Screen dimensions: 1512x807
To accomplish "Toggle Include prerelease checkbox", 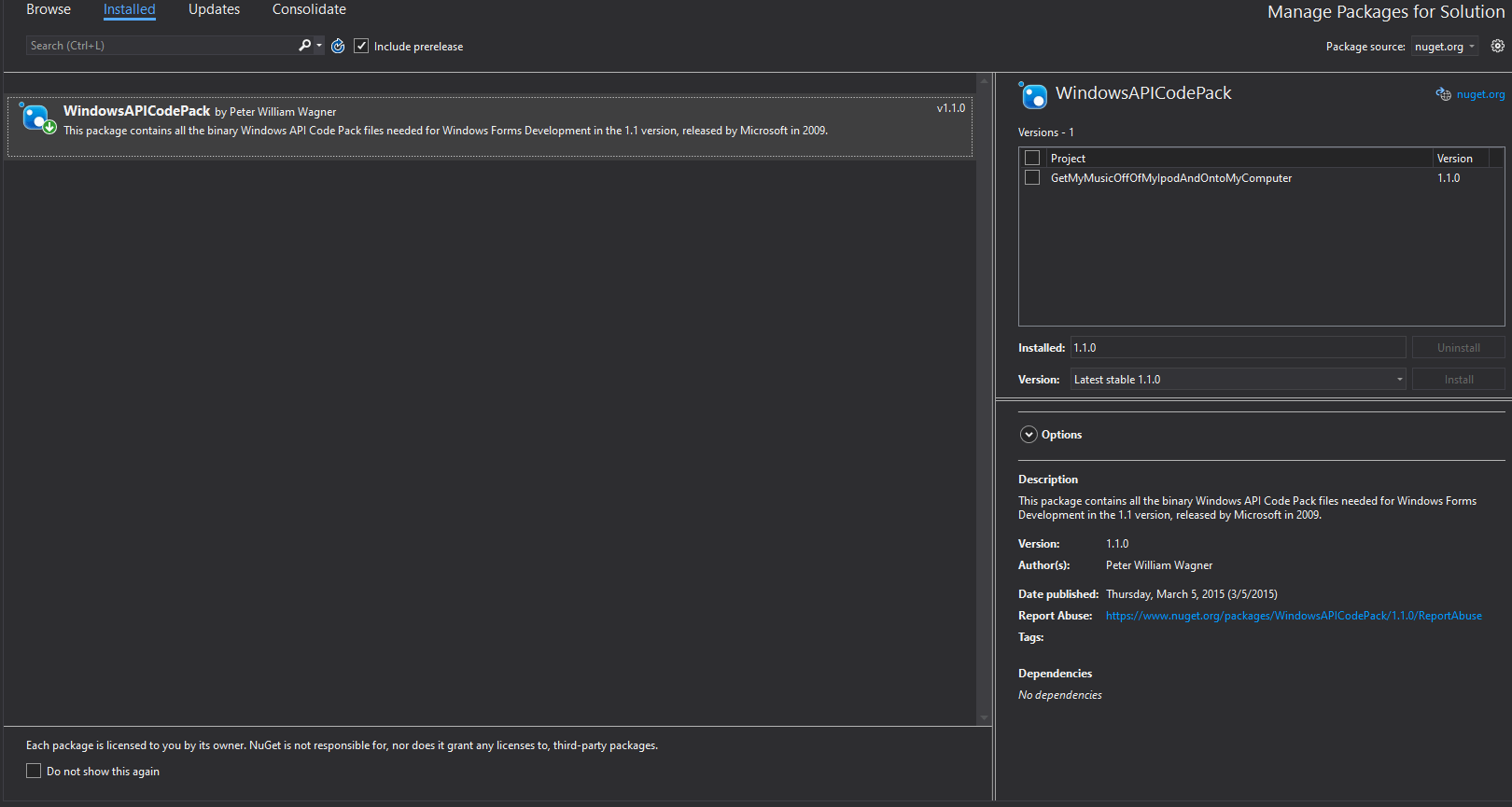I will (361, 46).
